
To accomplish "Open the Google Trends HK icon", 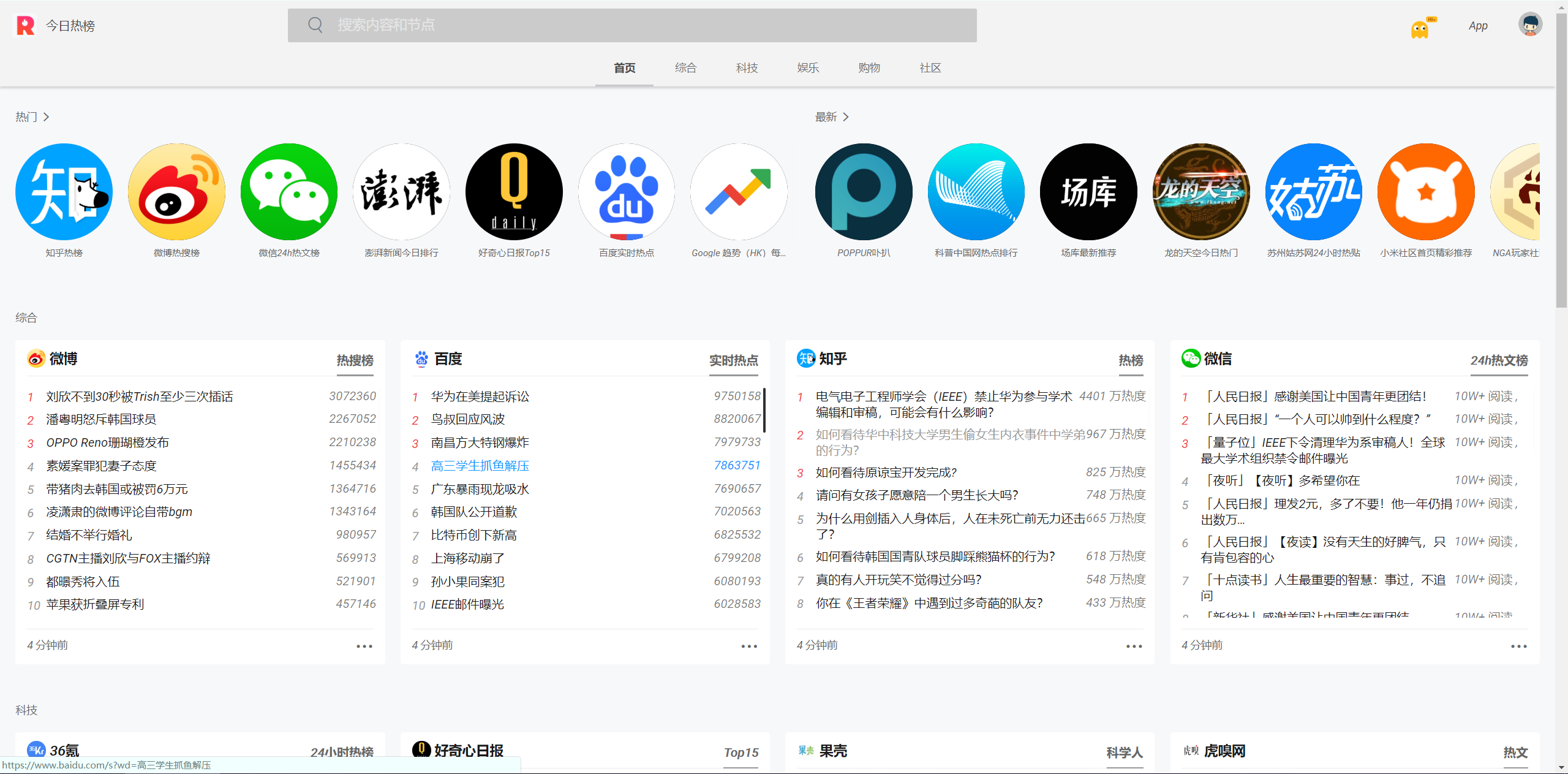I will pyautogui.click(x=739, y=192).
